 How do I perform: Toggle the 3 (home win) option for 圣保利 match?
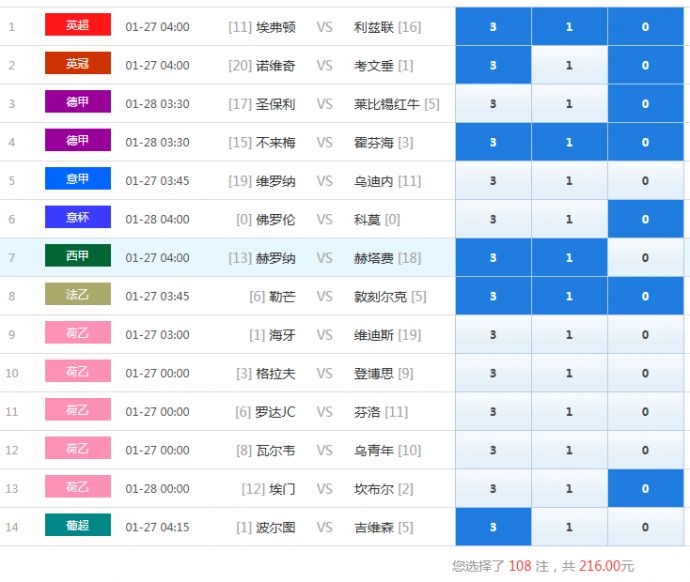tap(493, 104)
